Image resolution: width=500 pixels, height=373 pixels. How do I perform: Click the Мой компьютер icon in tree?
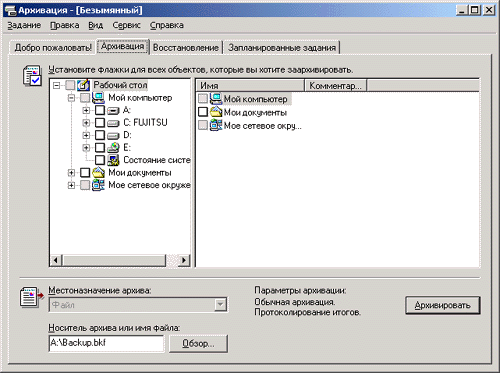click(98, 98)
